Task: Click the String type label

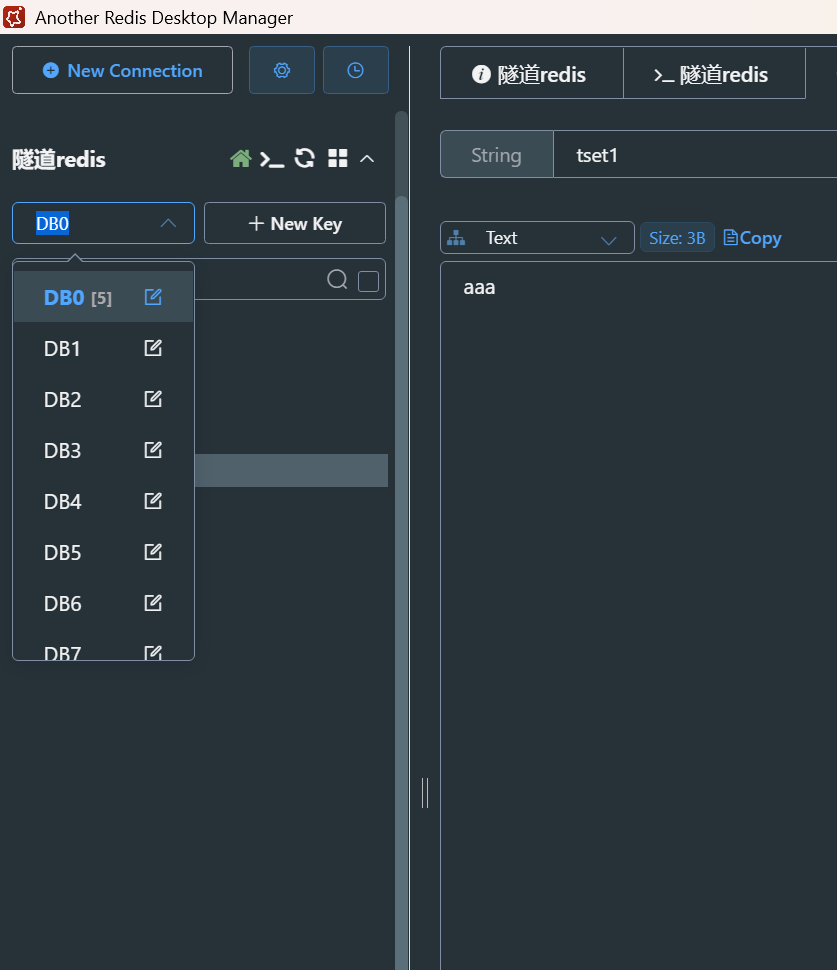Action: tap(496, 155)
